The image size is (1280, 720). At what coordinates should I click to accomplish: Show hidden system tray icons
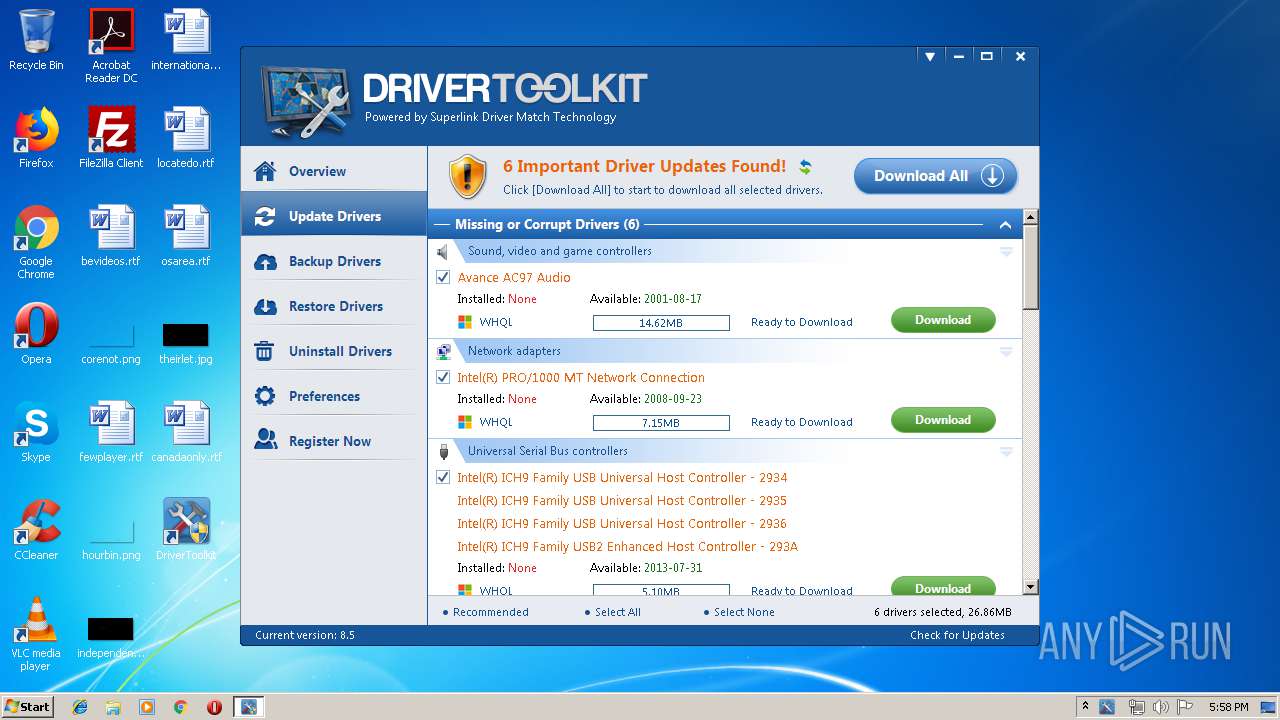coord(1085,707)
